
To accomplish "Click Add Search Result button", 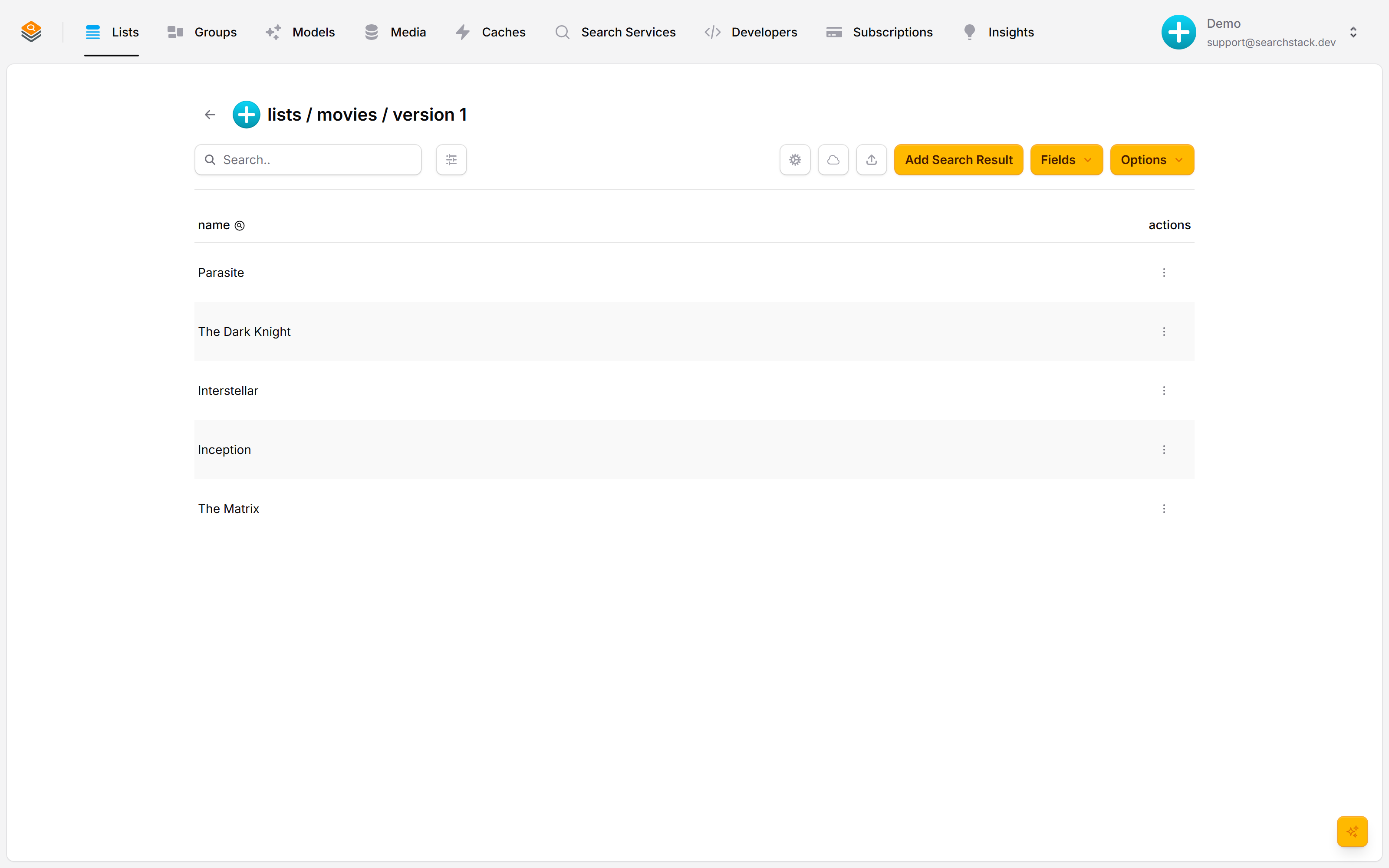I will 958,160.
